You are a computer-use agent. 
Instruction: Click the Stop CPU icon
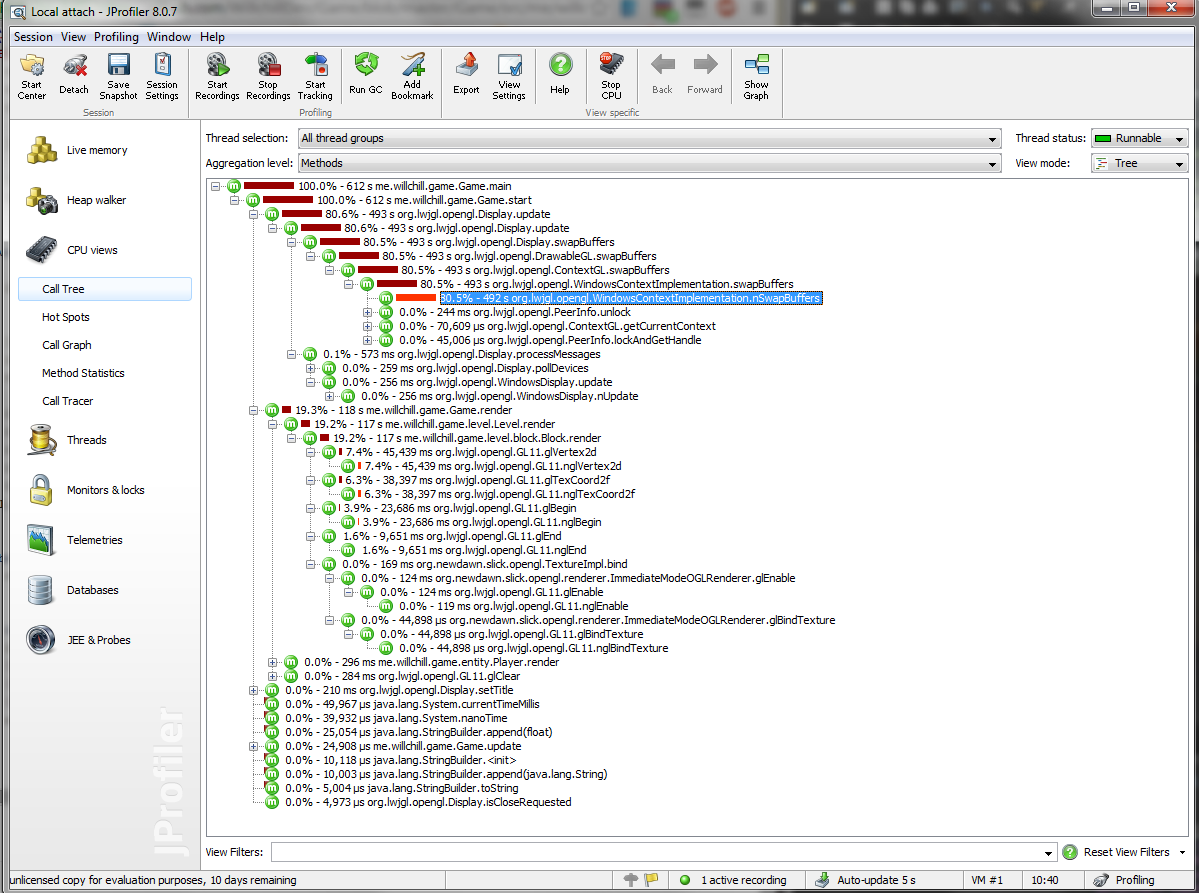coord(611,76)
